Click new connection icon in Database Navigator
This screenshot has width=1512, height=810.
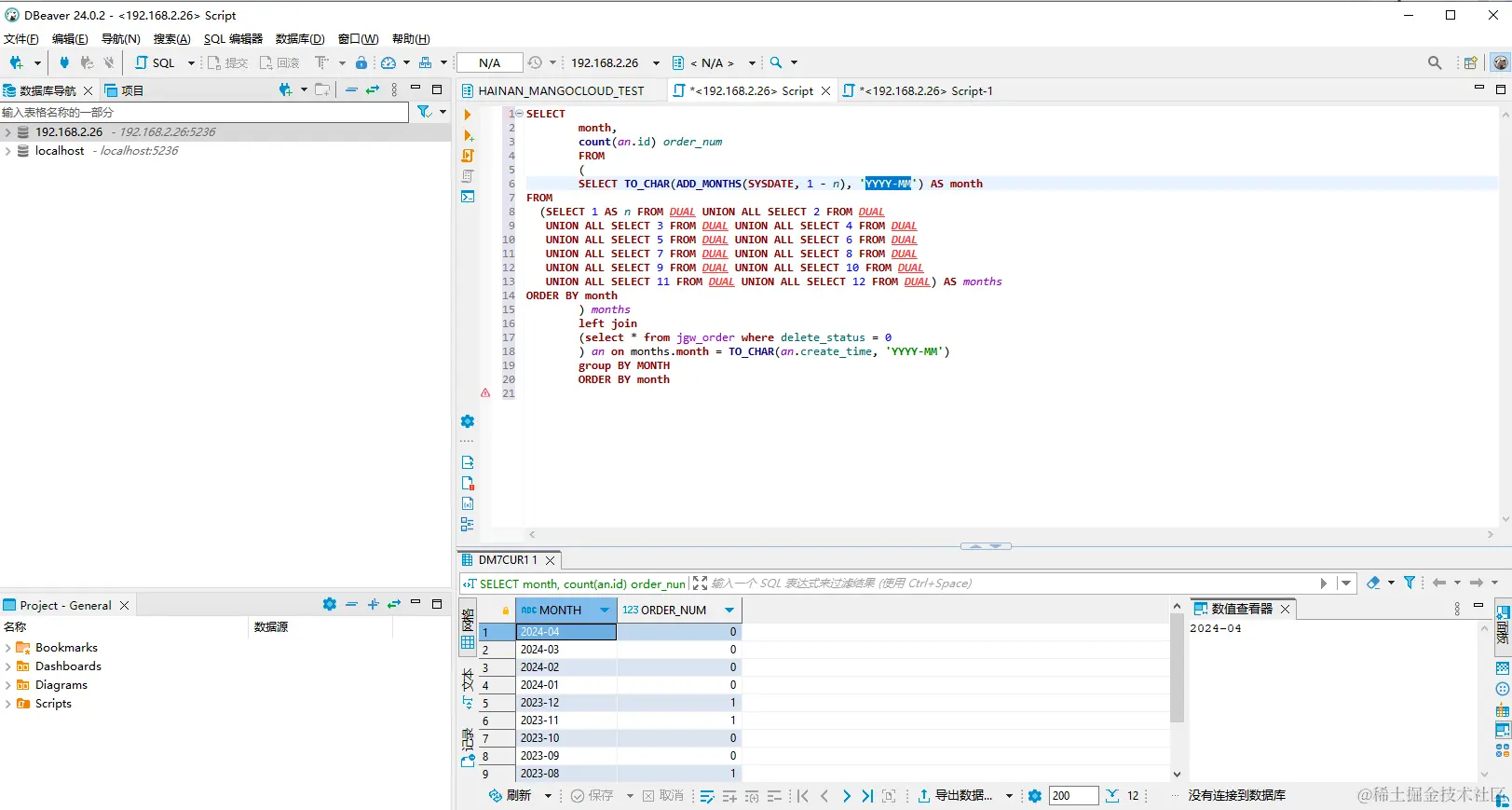click(285, 89)
